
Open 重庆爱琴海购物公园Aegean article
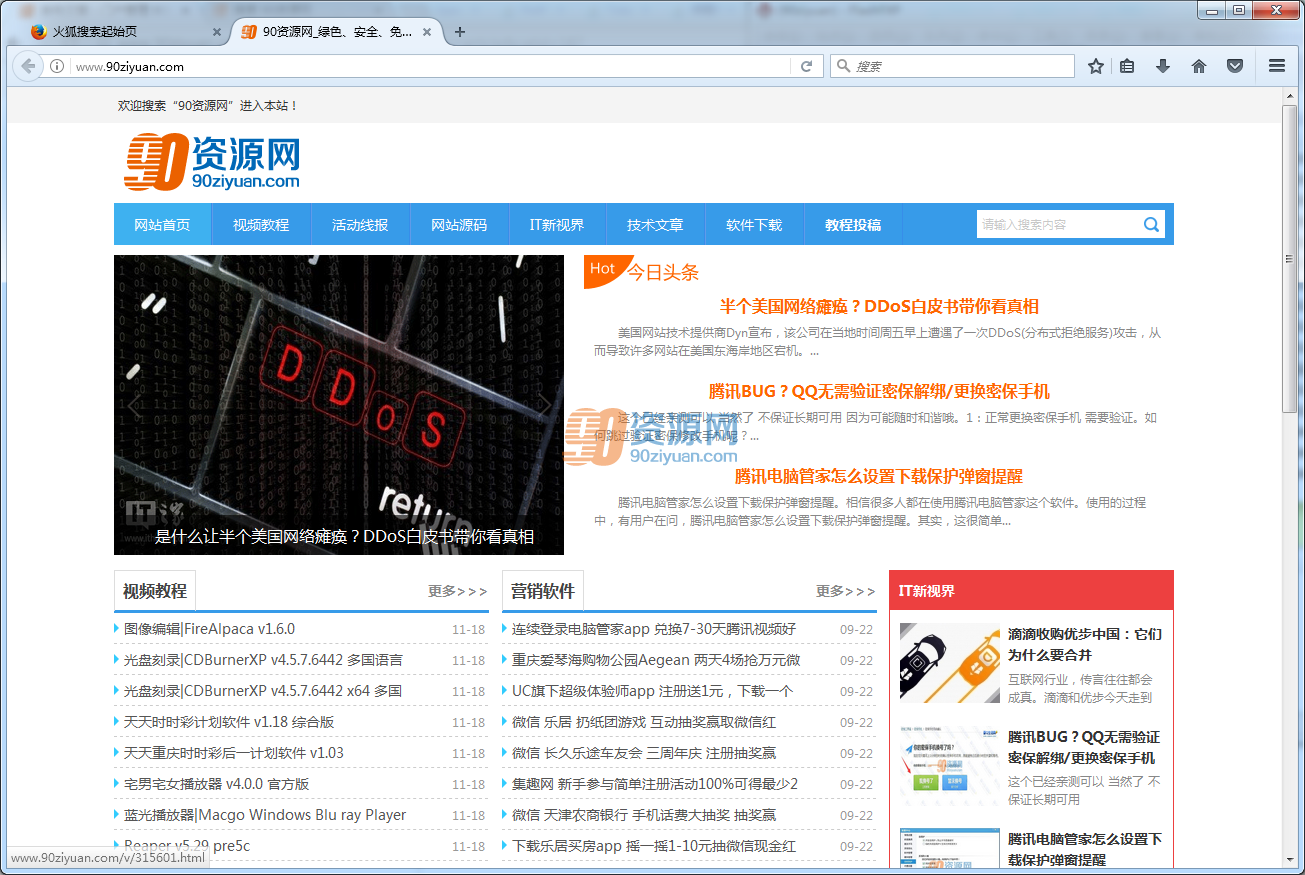pyautogui.click(x=656, y=660)
